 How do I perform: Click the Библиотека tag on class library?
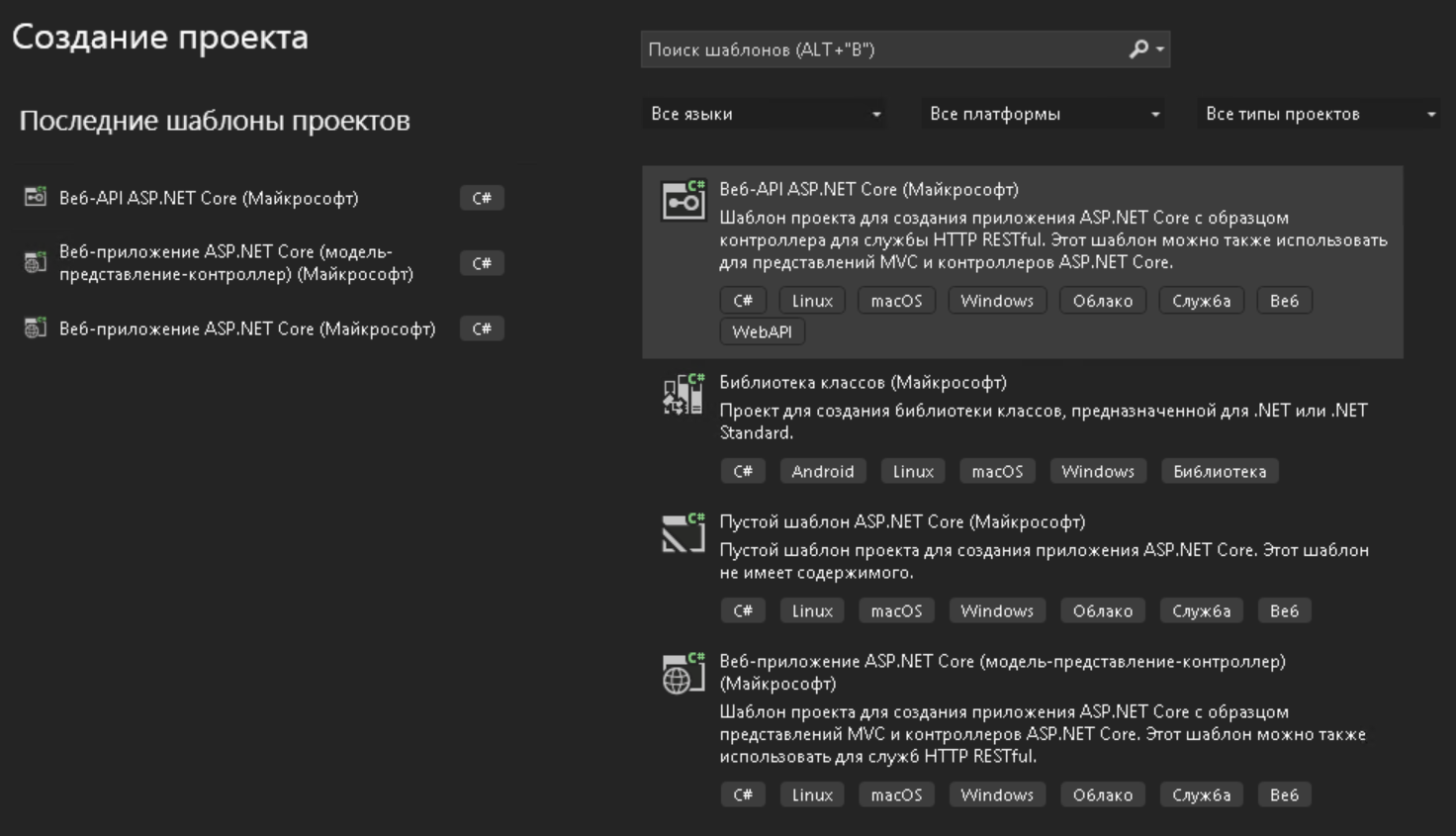point(1219,471)
